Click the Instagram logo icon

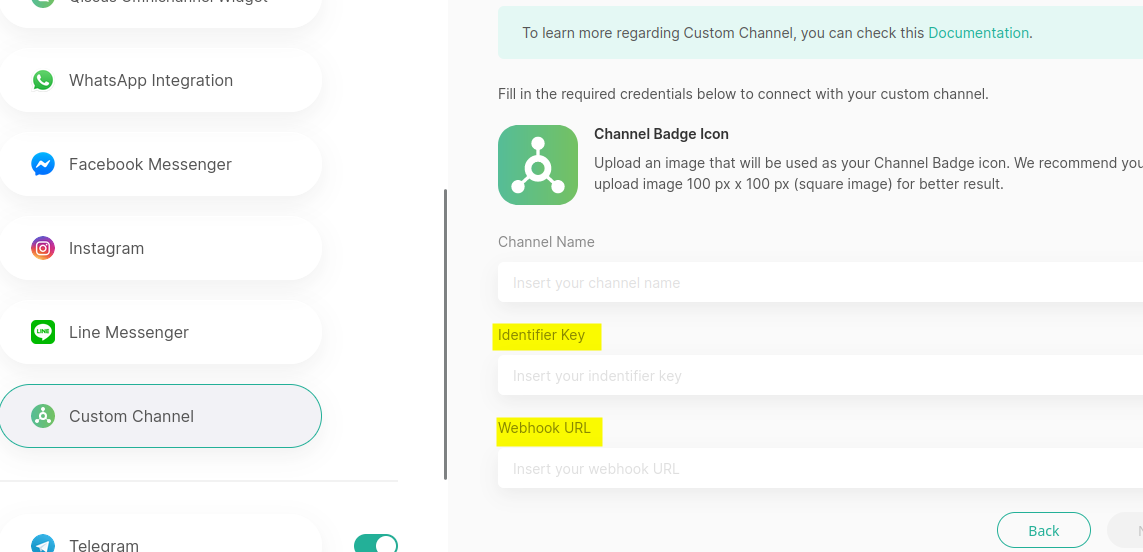[43, 248]
